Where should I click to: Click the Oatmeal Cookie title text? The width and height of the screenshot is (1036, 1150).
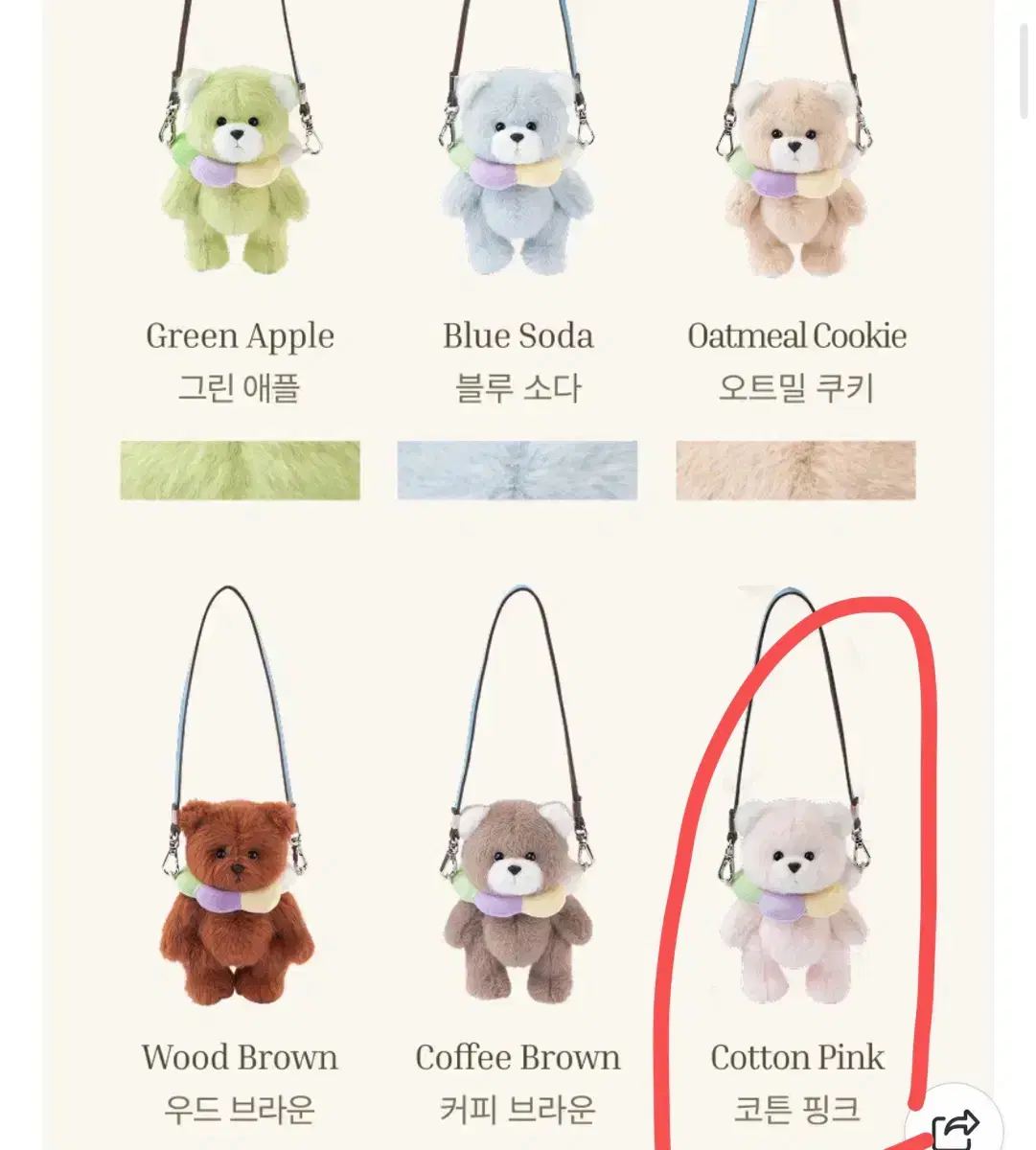tap(796, 335)
